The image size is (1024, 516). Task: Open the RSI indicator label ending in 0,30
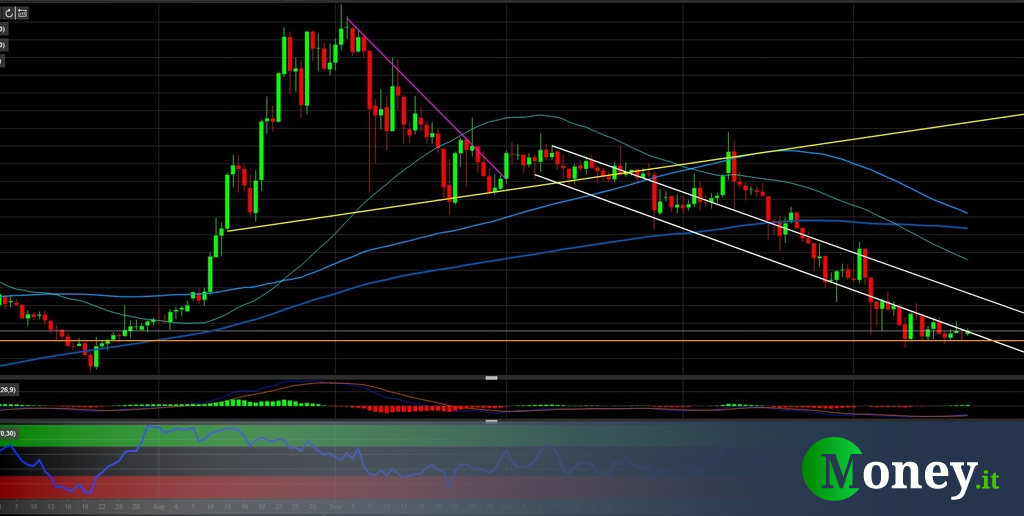[x=8, y=433]
